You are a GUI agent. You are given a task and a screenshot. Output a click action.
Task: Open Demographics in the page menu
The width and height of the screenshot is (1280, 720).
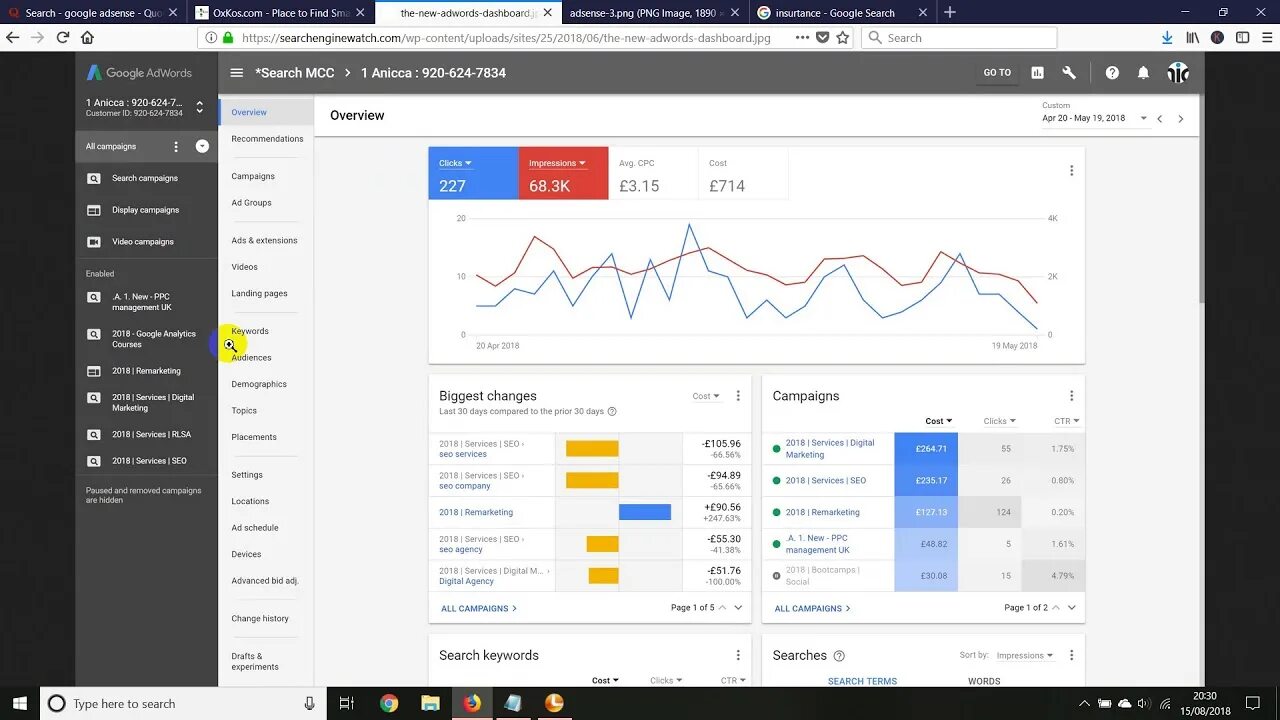[x=259, y=384]
